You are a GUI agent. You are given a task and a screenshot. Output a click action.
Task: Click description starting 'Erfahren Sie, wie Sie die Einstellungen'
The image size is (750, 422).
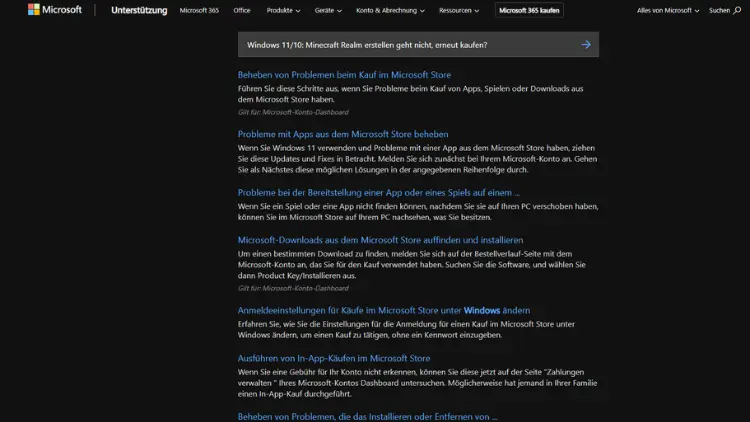(406, 329)
